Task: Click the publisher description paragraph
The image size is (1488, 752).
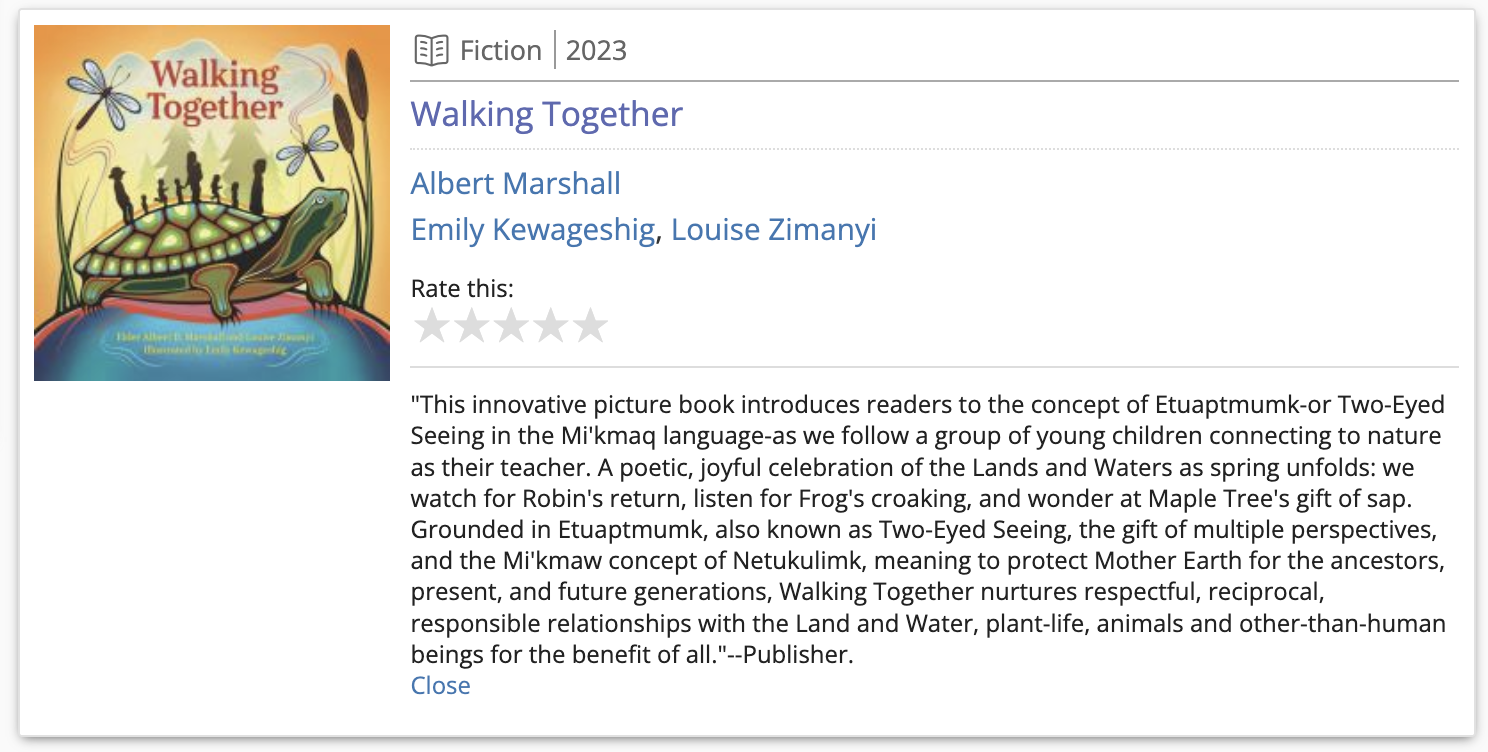Action: [x=929, y=531]
